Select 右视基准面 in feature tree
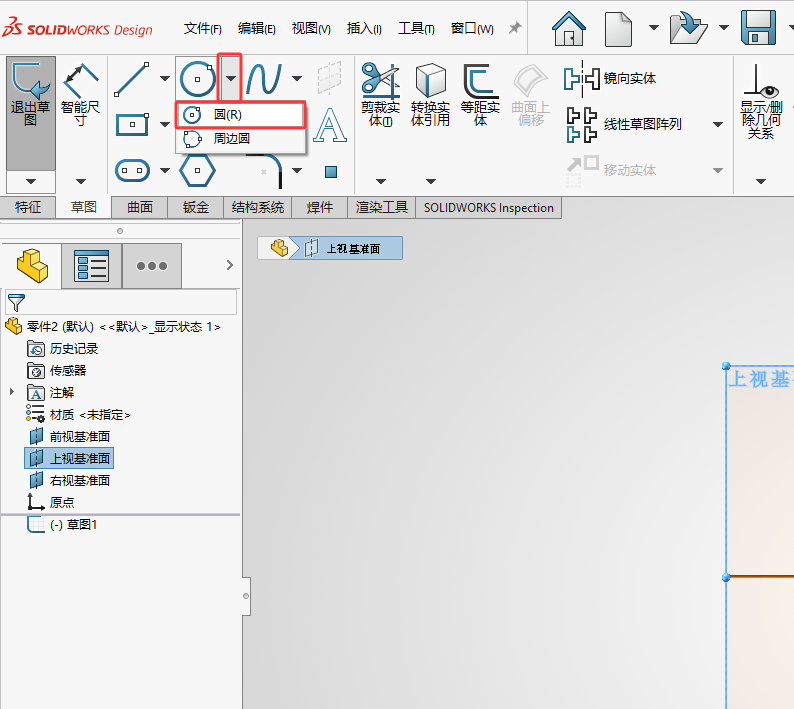This screenshot has height=709, width=794. click(69, 481)
